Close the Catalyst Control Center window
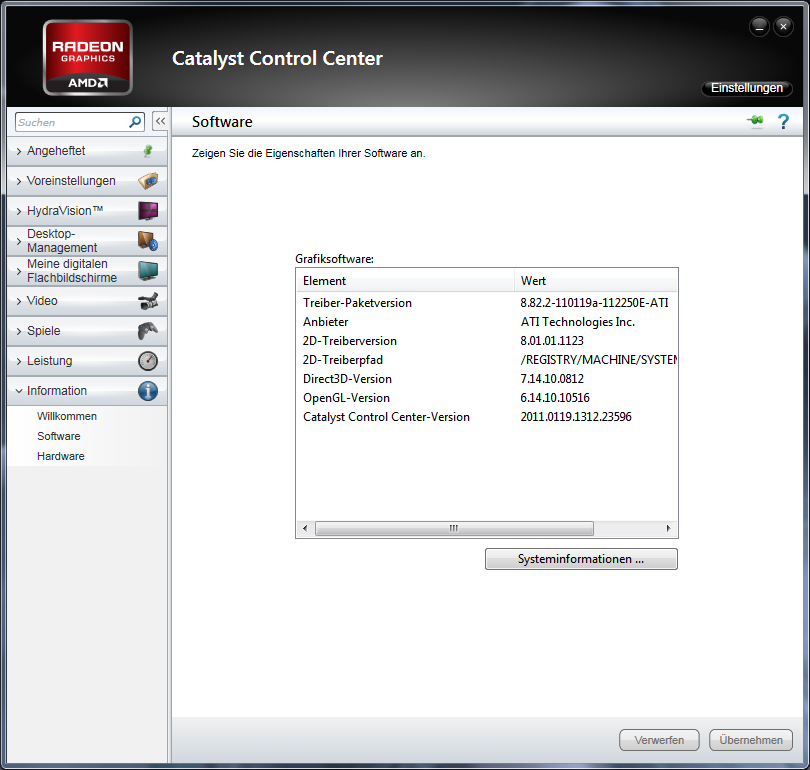This screenshot has width=810, height=770. coord(783,26)
